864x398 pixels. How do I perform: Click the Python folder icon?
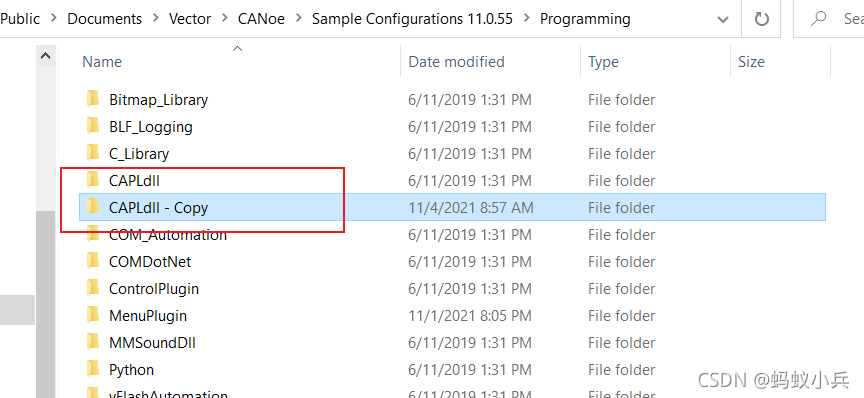coord(93,369)
